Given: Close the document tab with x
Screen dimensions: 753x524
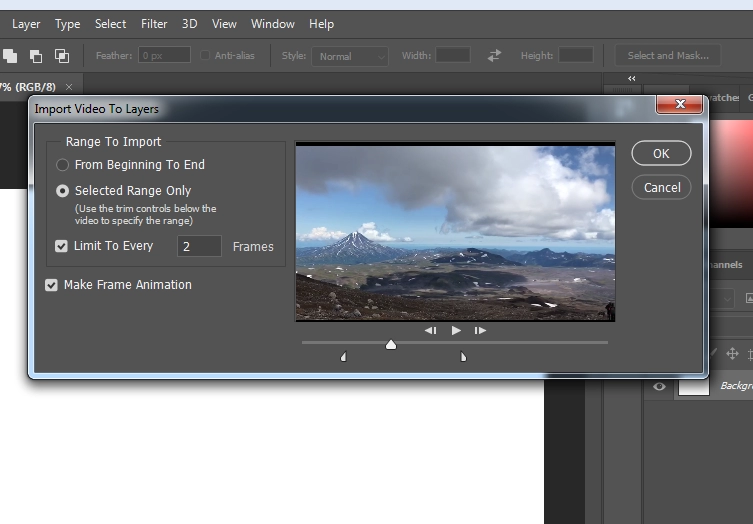Looking at the screenshot, I should (69, 87).
